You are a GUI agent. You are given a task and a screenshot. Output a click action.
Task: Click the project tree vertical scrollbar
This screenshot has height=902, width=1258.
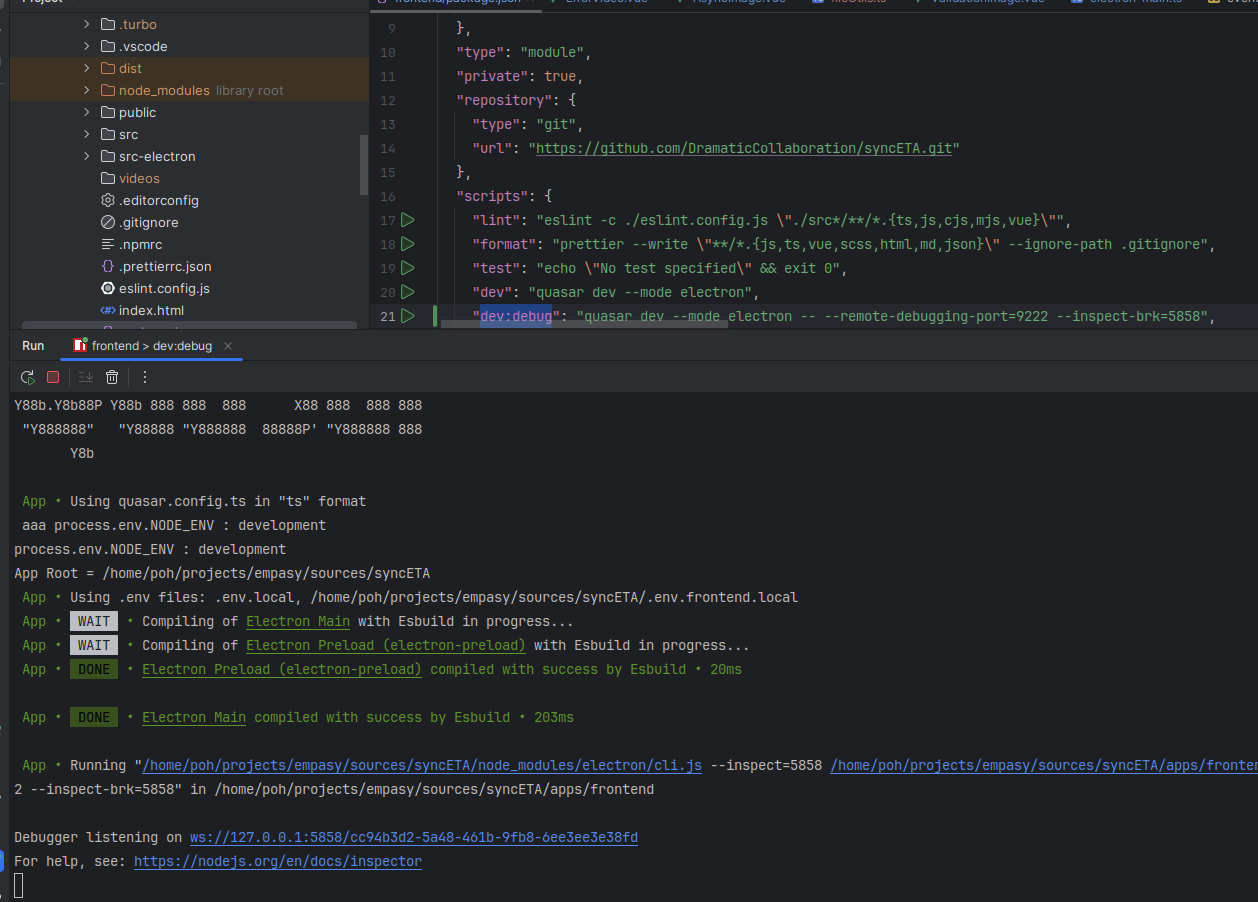click(x=364, y=165)
